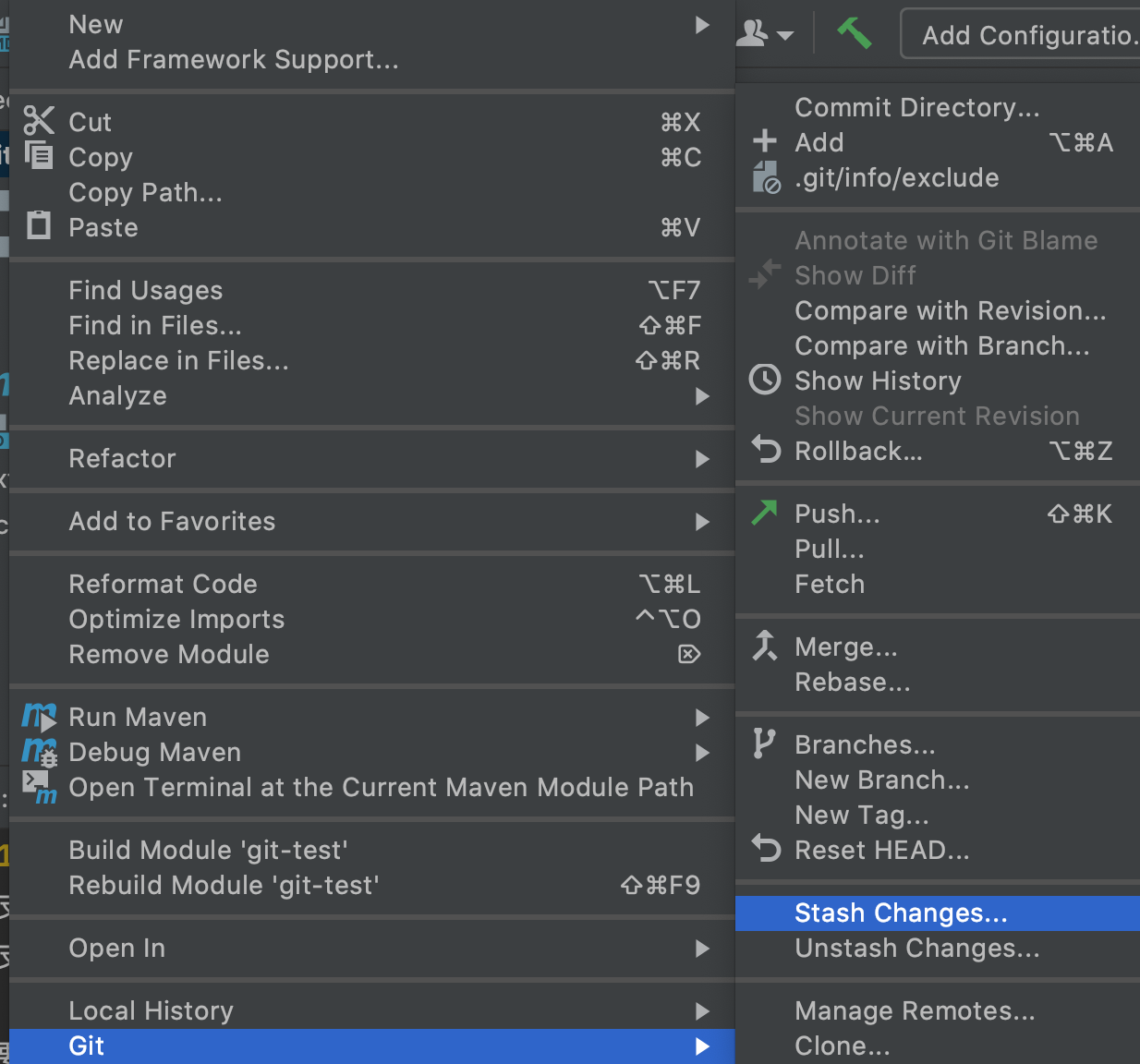Click the Show History clock icon
This screenshot has width=1140, height=1064.
click(x=765, y=380)
